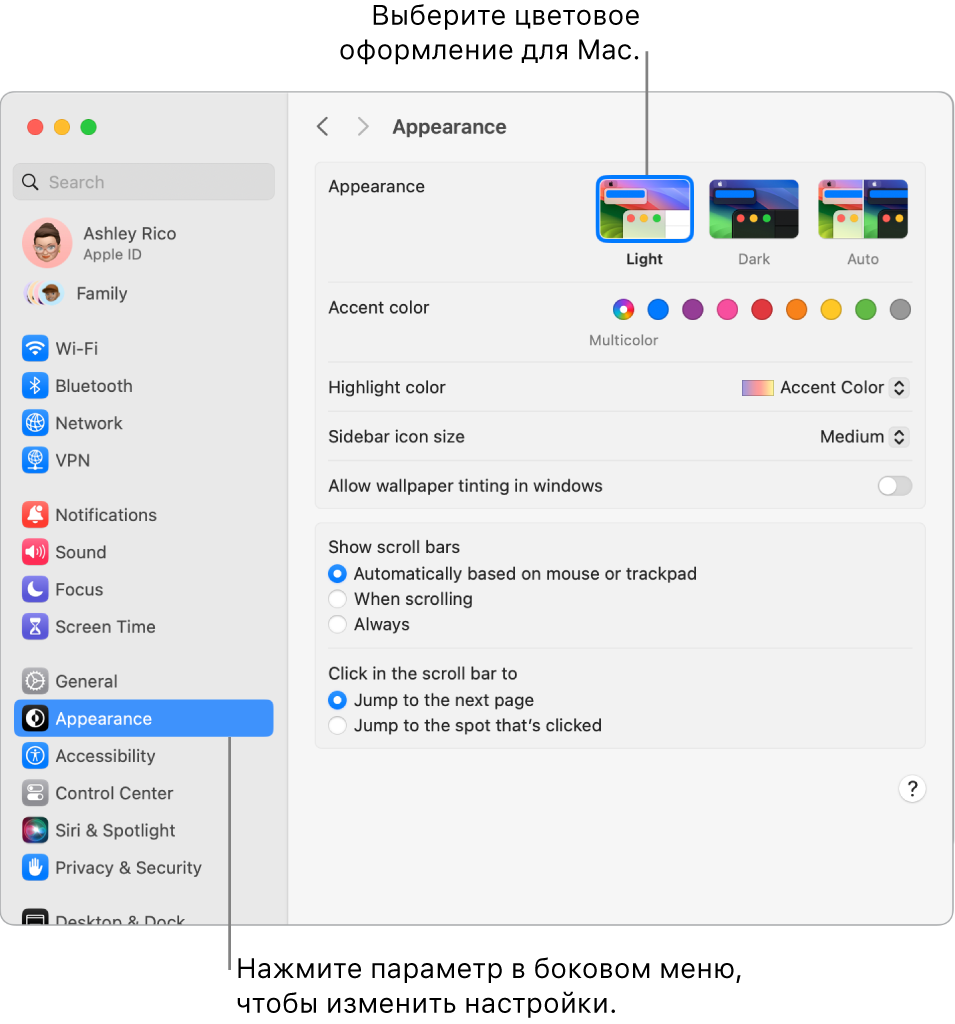The width and height of the screenshot is (955, 1024).
Task: Pick the blue accent color
Action: tap(658, 310)
